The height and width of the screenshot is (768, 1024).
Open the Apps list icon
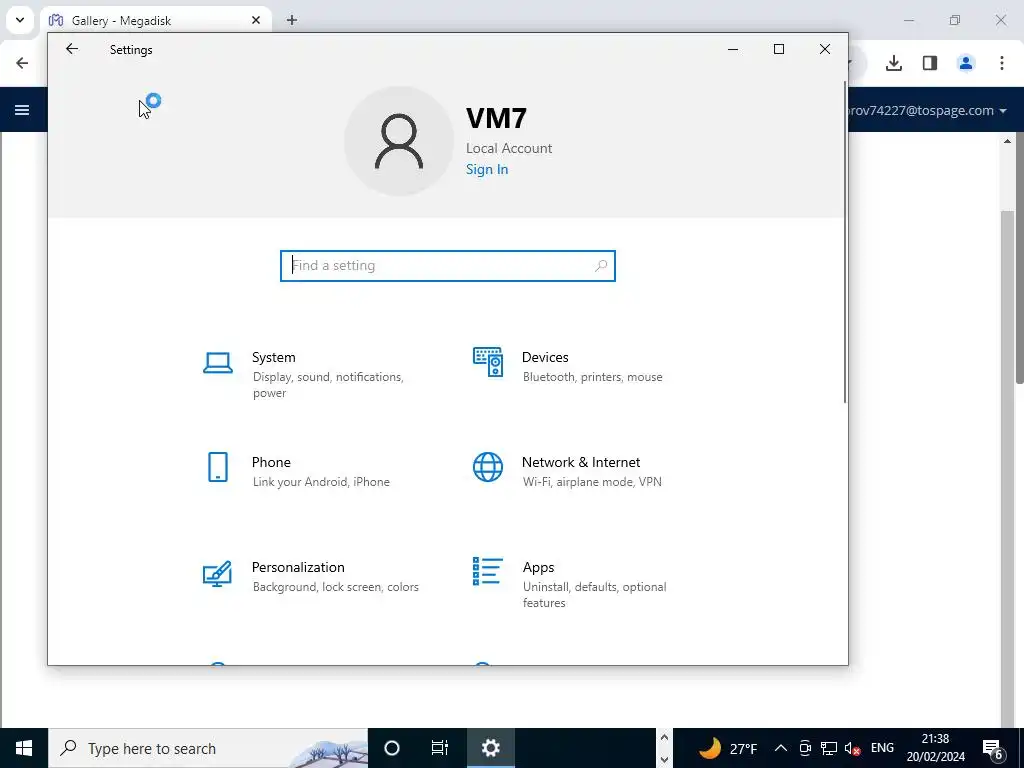(x=488, y=571)
